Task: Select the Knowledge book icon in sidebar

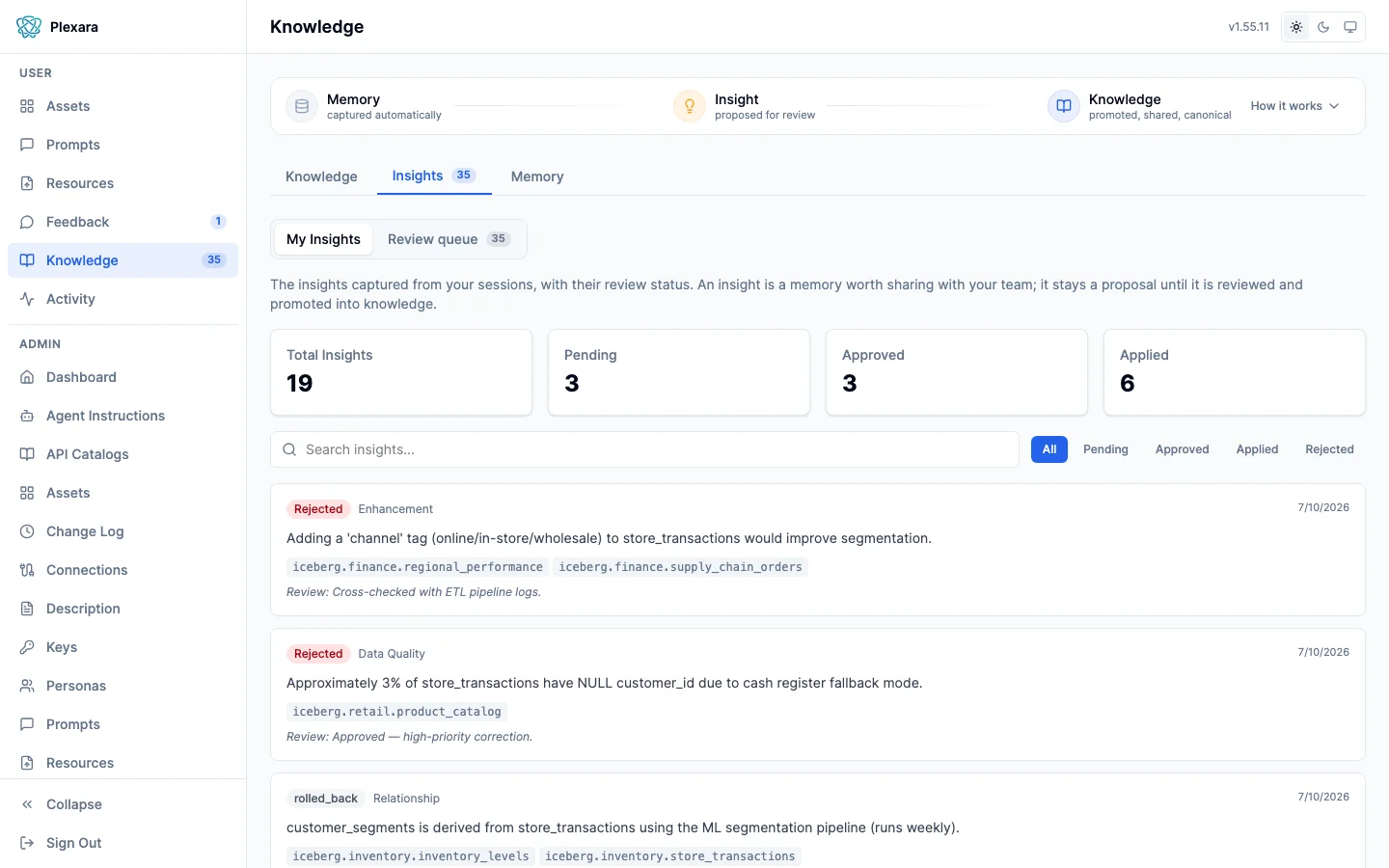Action: point(27,260)
